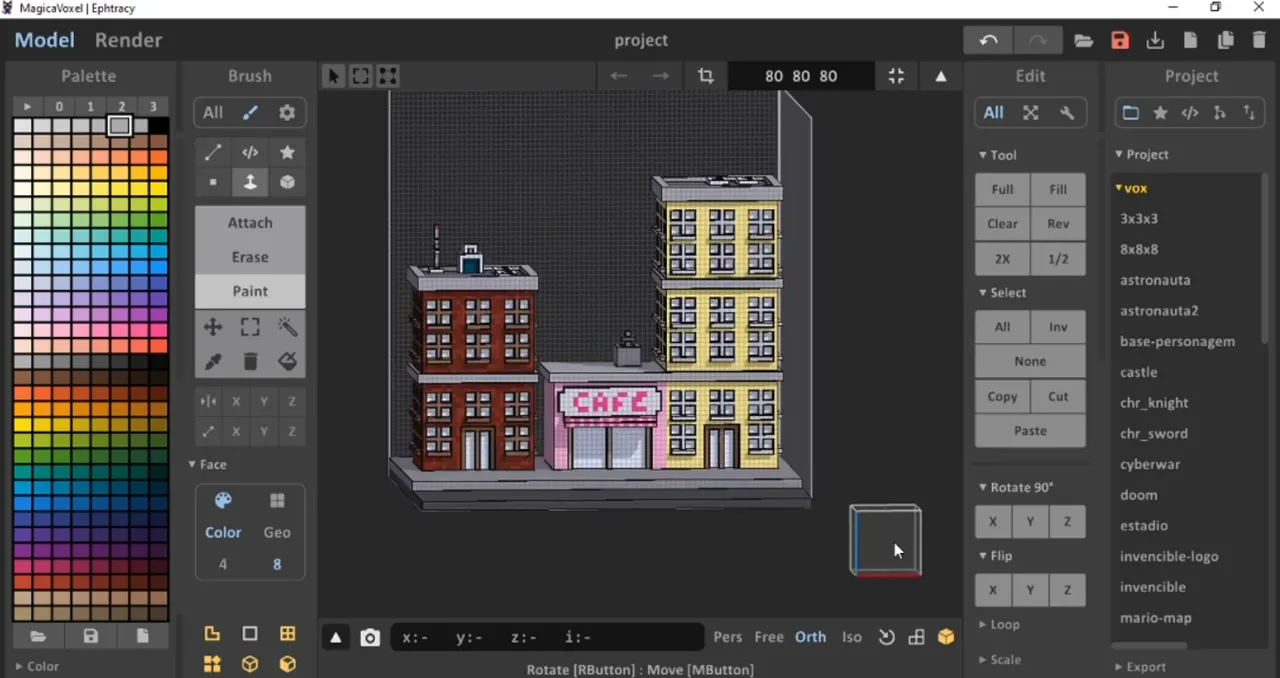Collapse the Rotate 90° section
1280x678 pixels.
tap(1016, 487)
